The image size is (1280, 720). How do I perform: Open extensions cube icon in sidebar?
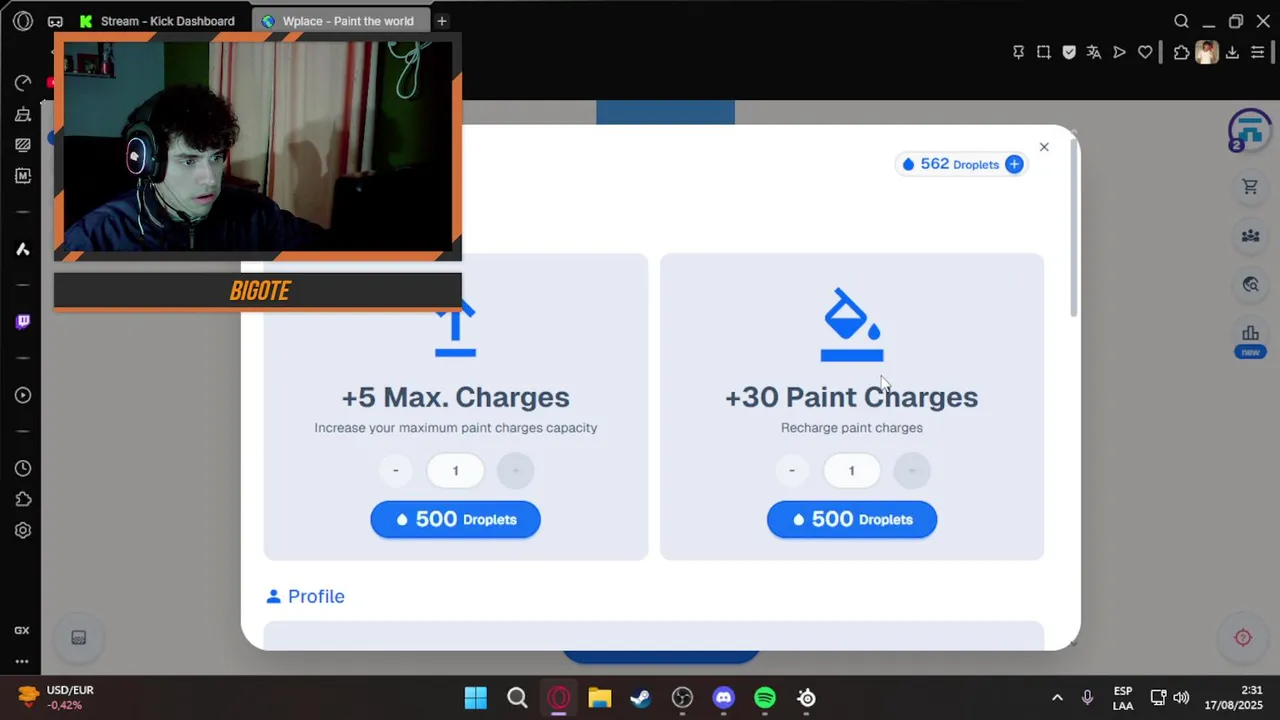point(23,499)
